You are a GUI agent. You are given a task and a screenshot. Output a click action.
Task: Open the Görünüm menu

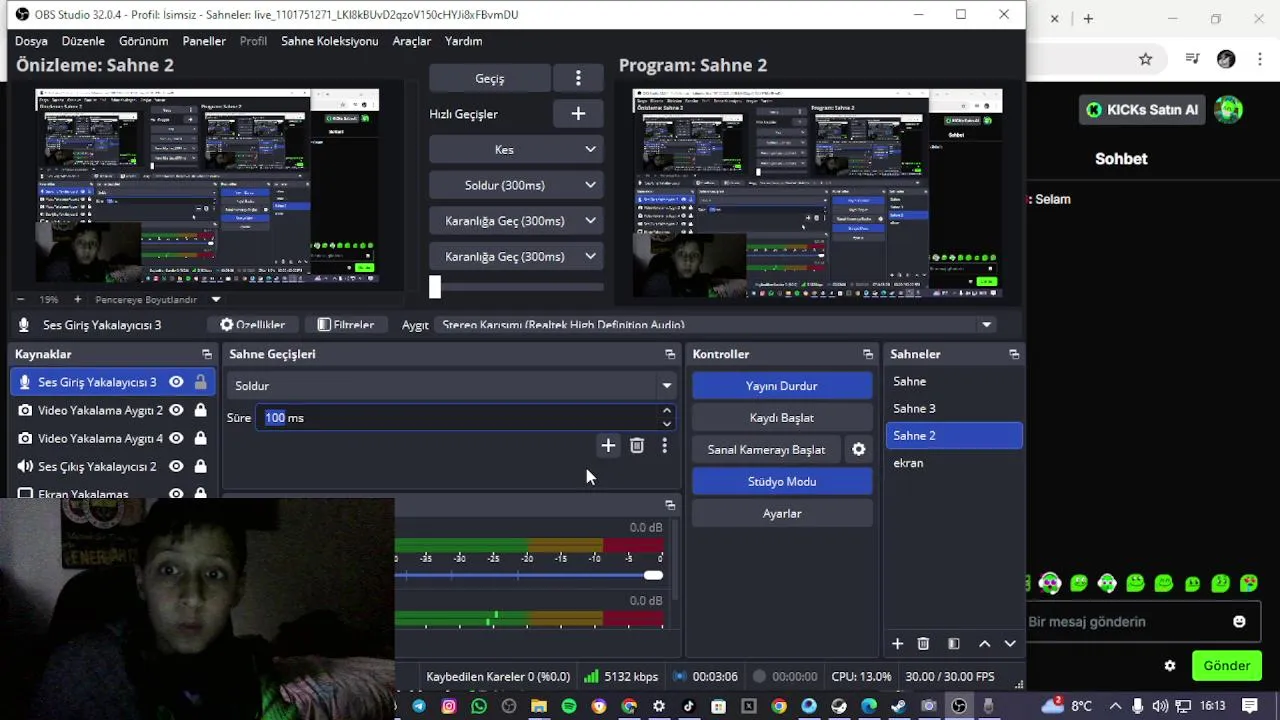tap(144, 41)
